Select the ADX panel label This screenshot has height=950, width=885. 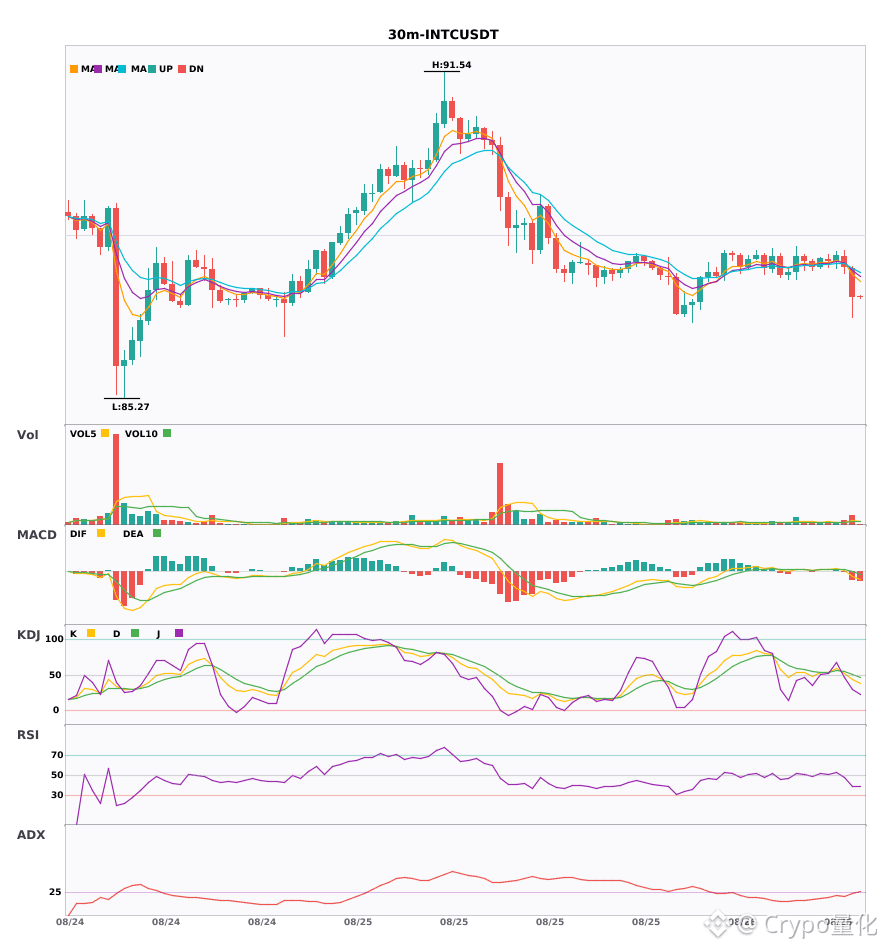pyautogui.click(x=31, y=835)
